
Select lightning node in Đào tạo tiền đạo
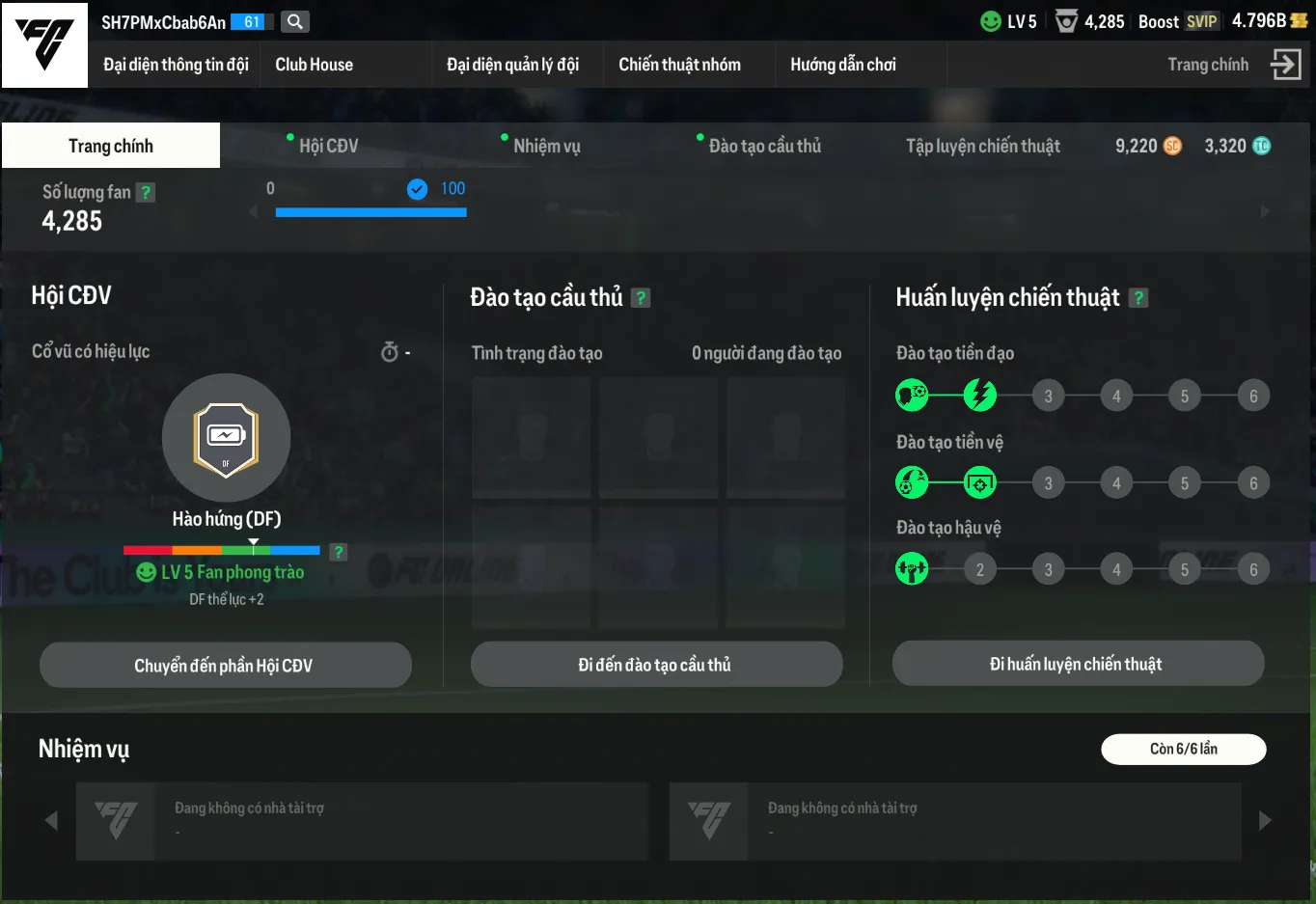pos(980,395)
